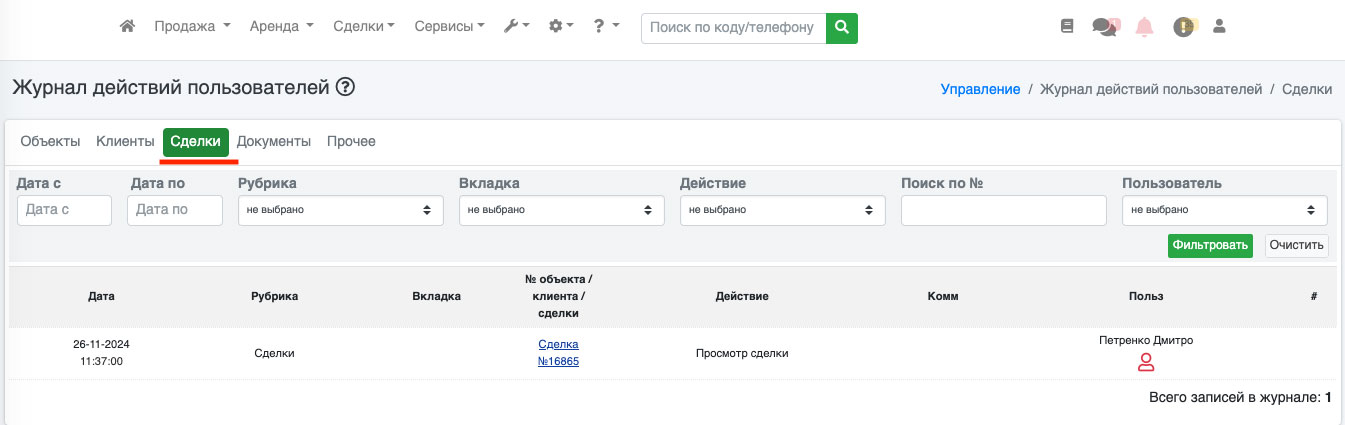Viewport: 1345px width, 425px height.
Task: Switch to the Документы tab
Action: (274, 142)
